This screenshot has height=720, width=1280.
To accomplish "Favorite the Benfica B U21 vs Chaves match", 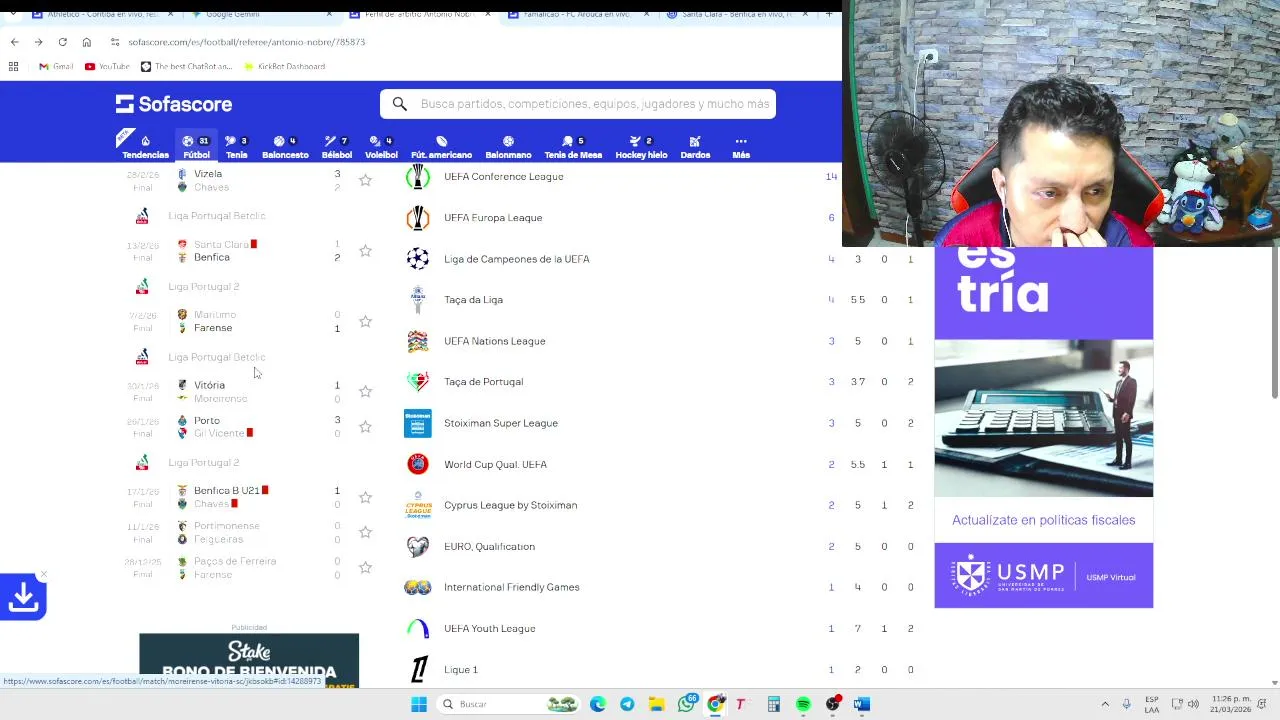I will pyautogui.click(x=365, y=497).
